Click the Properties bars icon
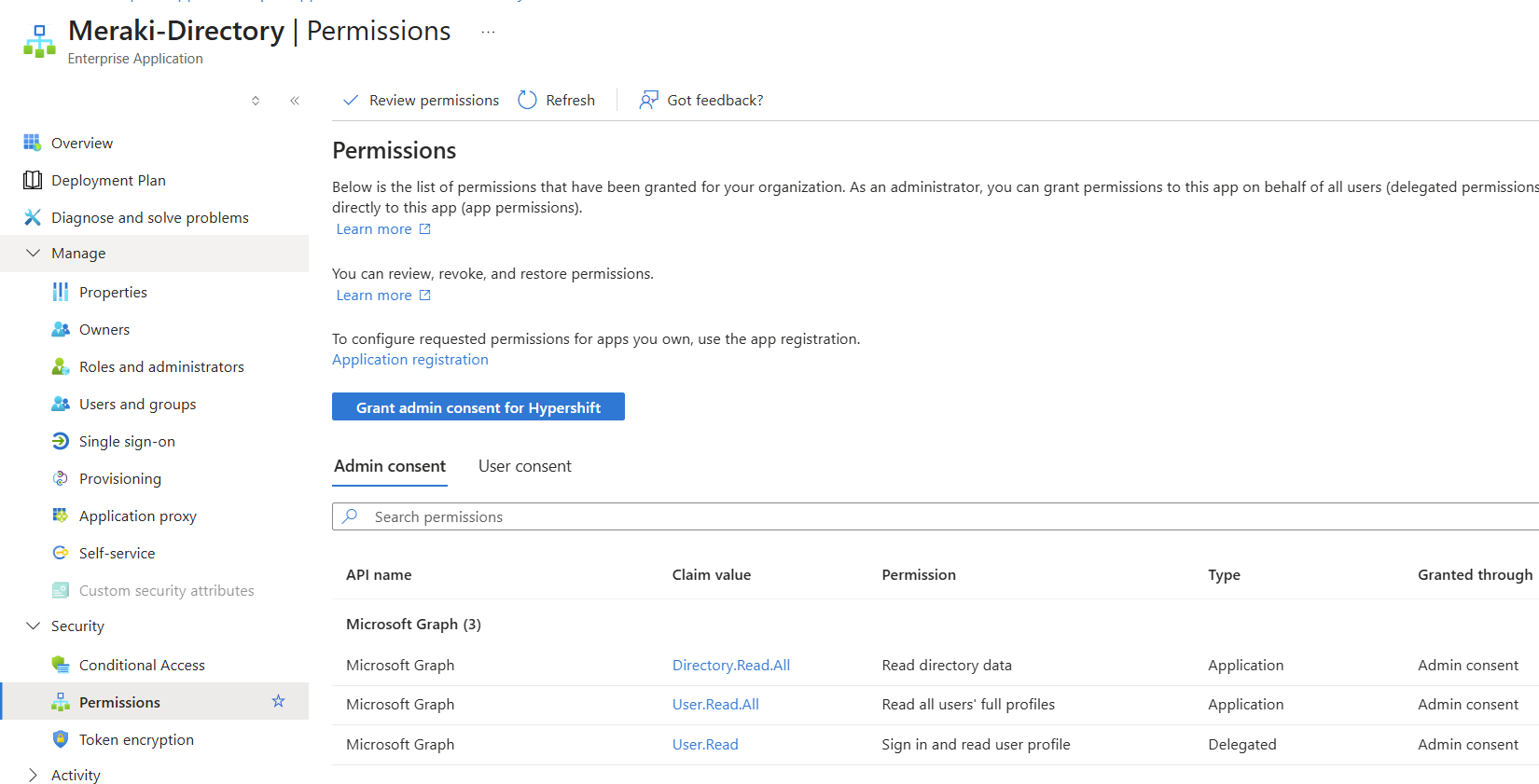This screenshot has width=1539, height=784. (61, 292)
